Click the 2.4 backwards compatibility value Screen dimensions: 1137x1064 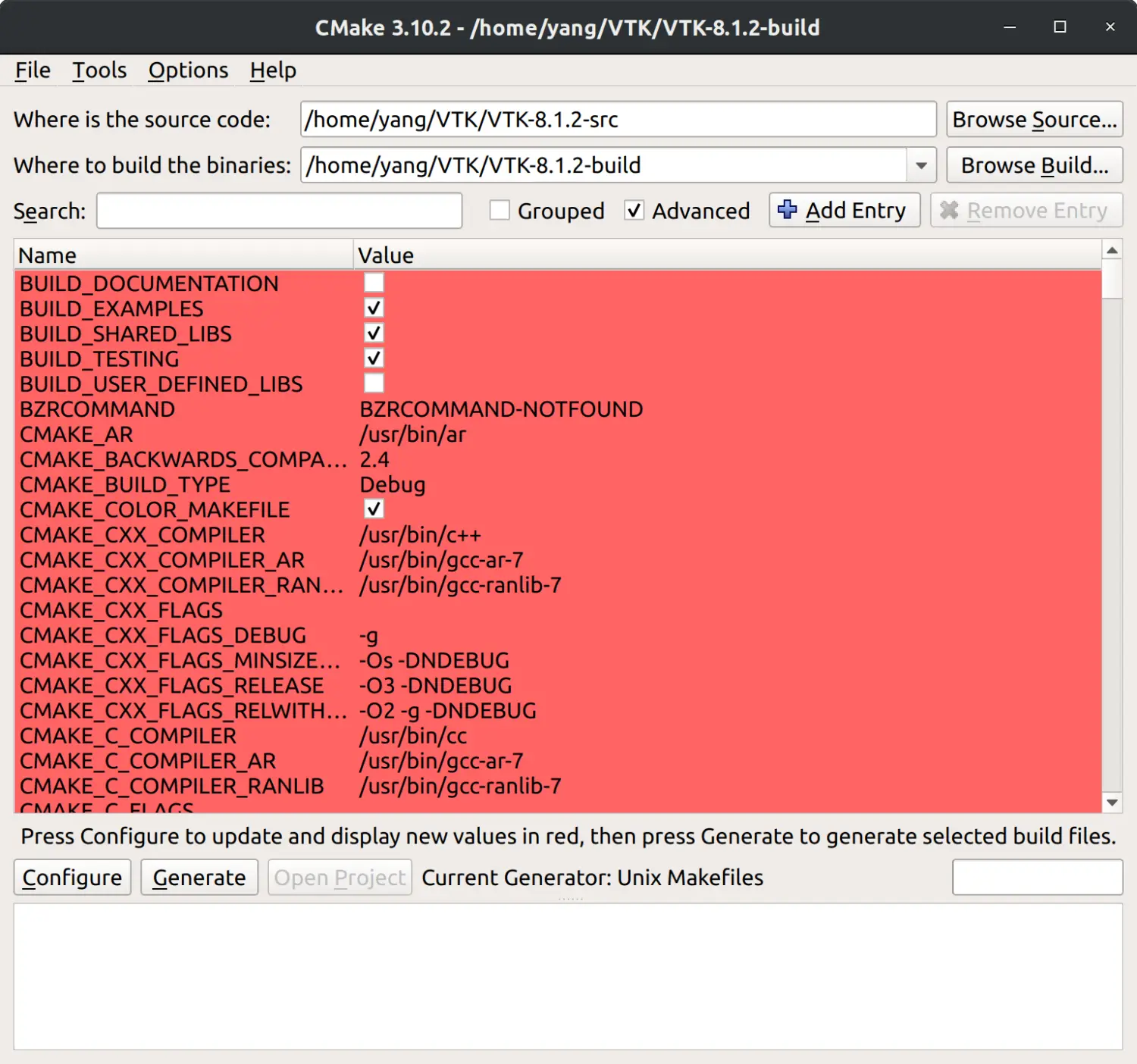coord(374,459)
